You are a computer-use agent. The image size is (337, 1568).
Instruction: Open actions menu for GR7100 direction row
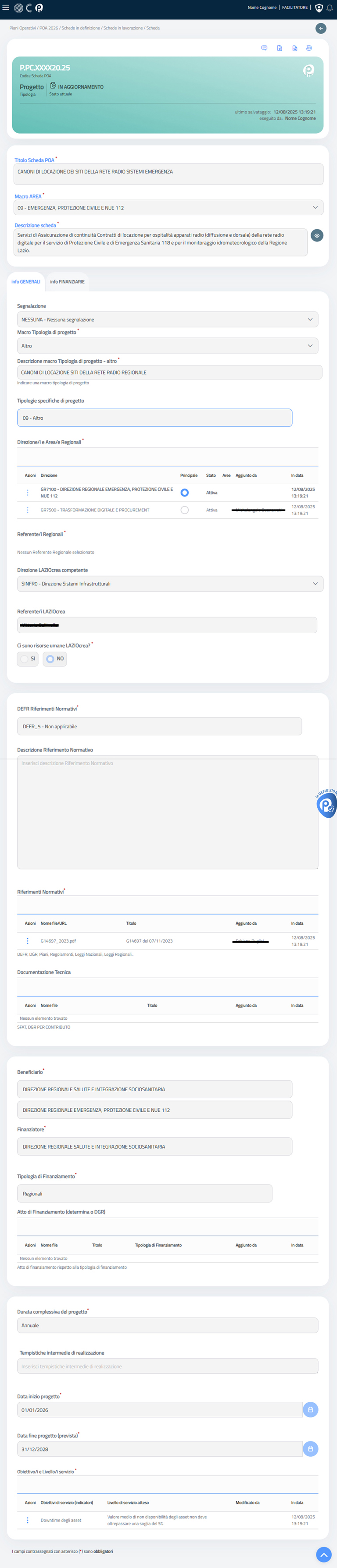click(27, 493)
